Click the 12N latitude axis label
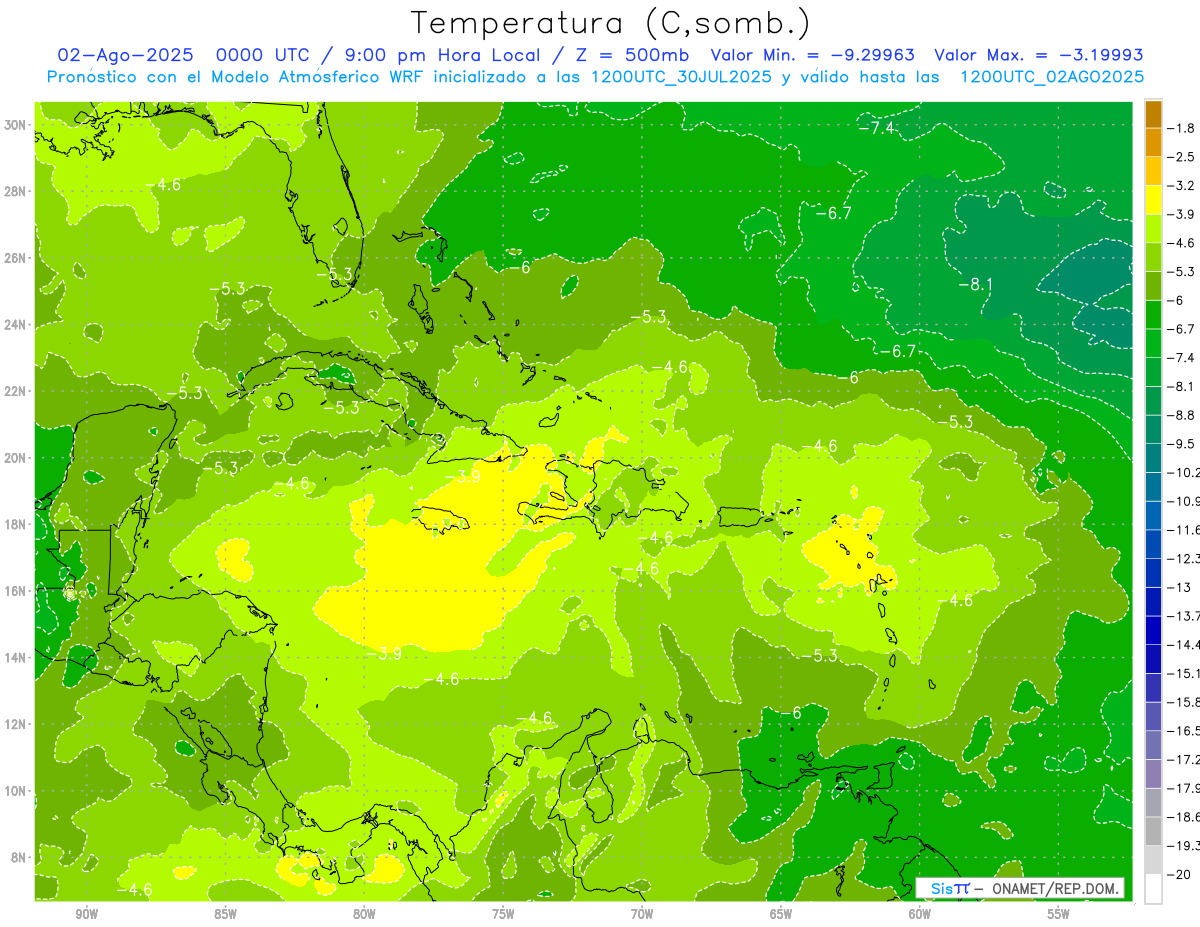Screen dimensions: 1200x927 point(15,724)
